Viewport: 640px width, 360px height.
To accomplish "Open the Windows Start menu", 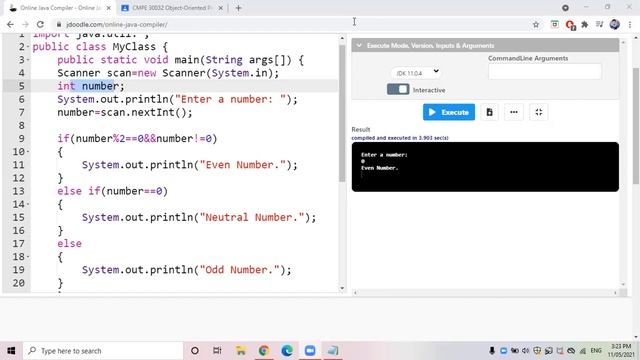I will [x=11, y=351].
